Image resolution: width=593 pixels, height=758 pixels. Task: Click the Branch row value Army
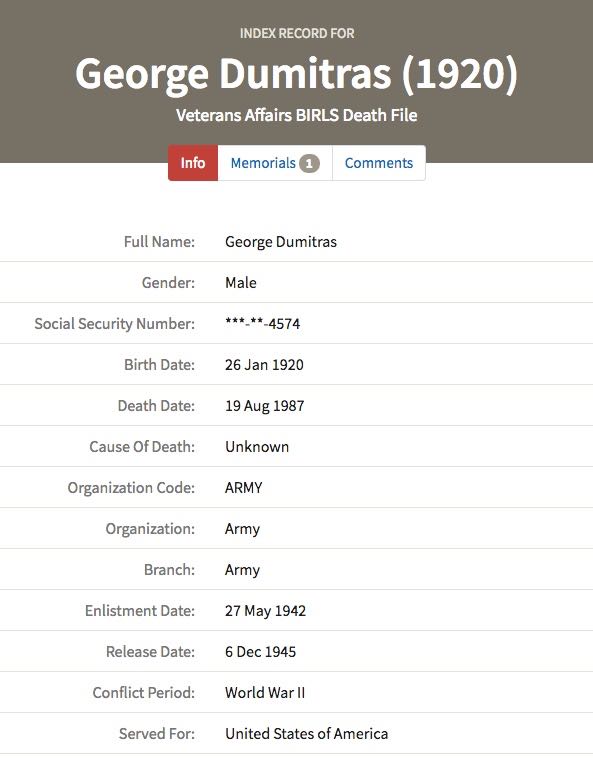click(x=243, y=570)
